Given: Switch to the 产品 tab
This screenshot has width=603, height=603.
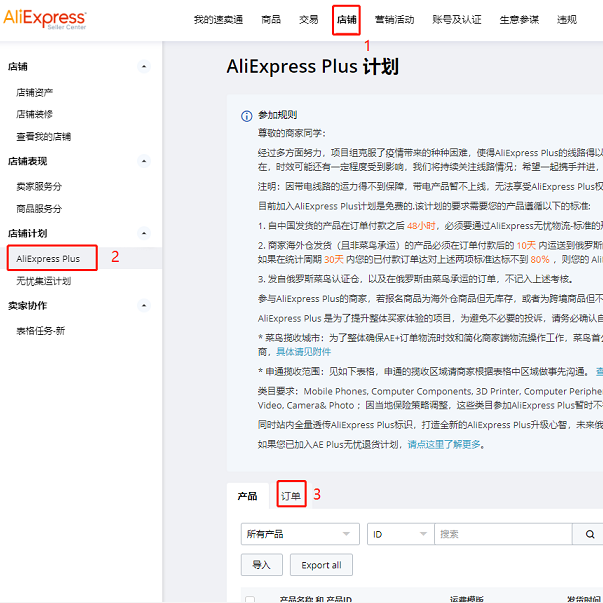Looking at the screenshot, I should 247,496.
